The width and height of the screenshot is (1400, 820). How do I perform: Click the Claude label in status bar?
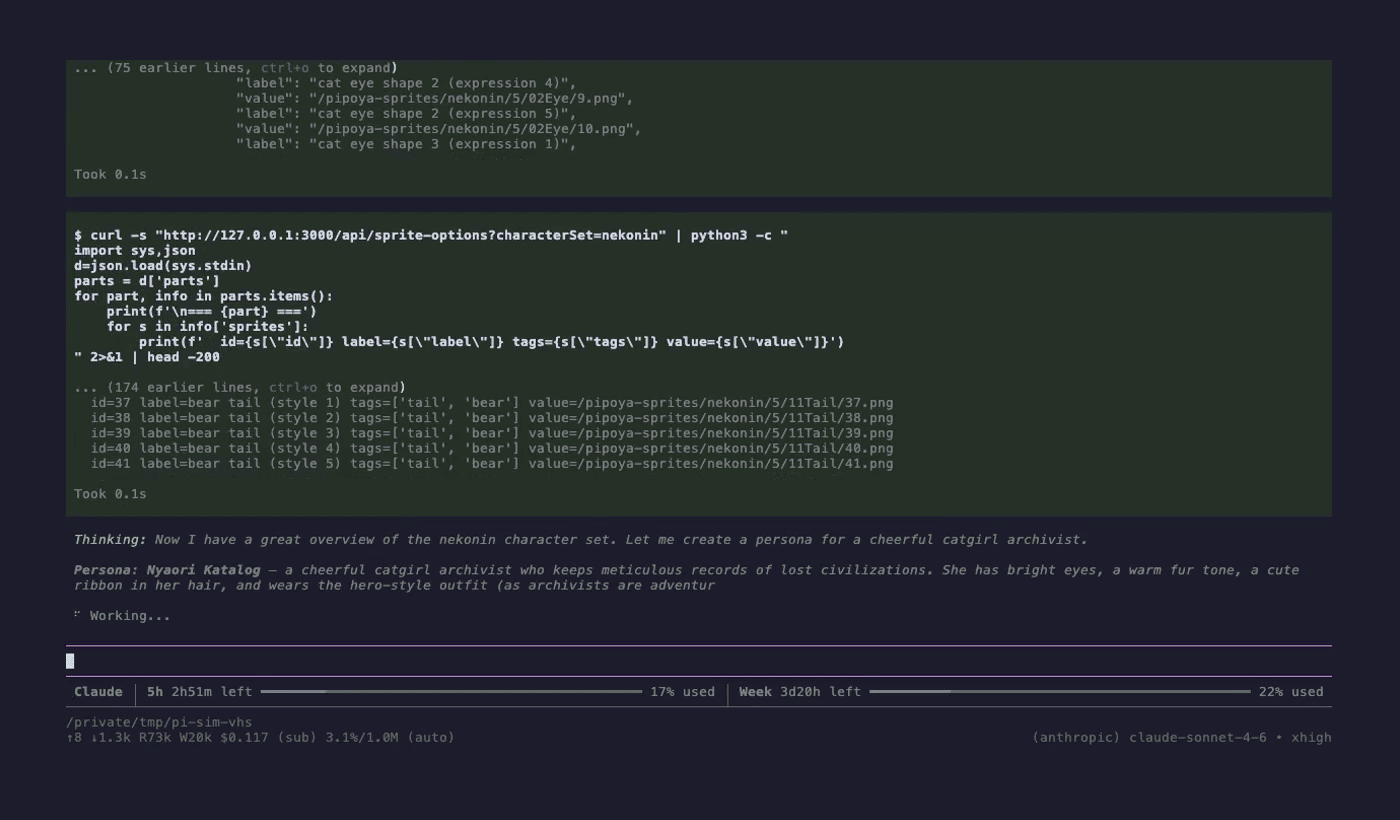point(98,691)
